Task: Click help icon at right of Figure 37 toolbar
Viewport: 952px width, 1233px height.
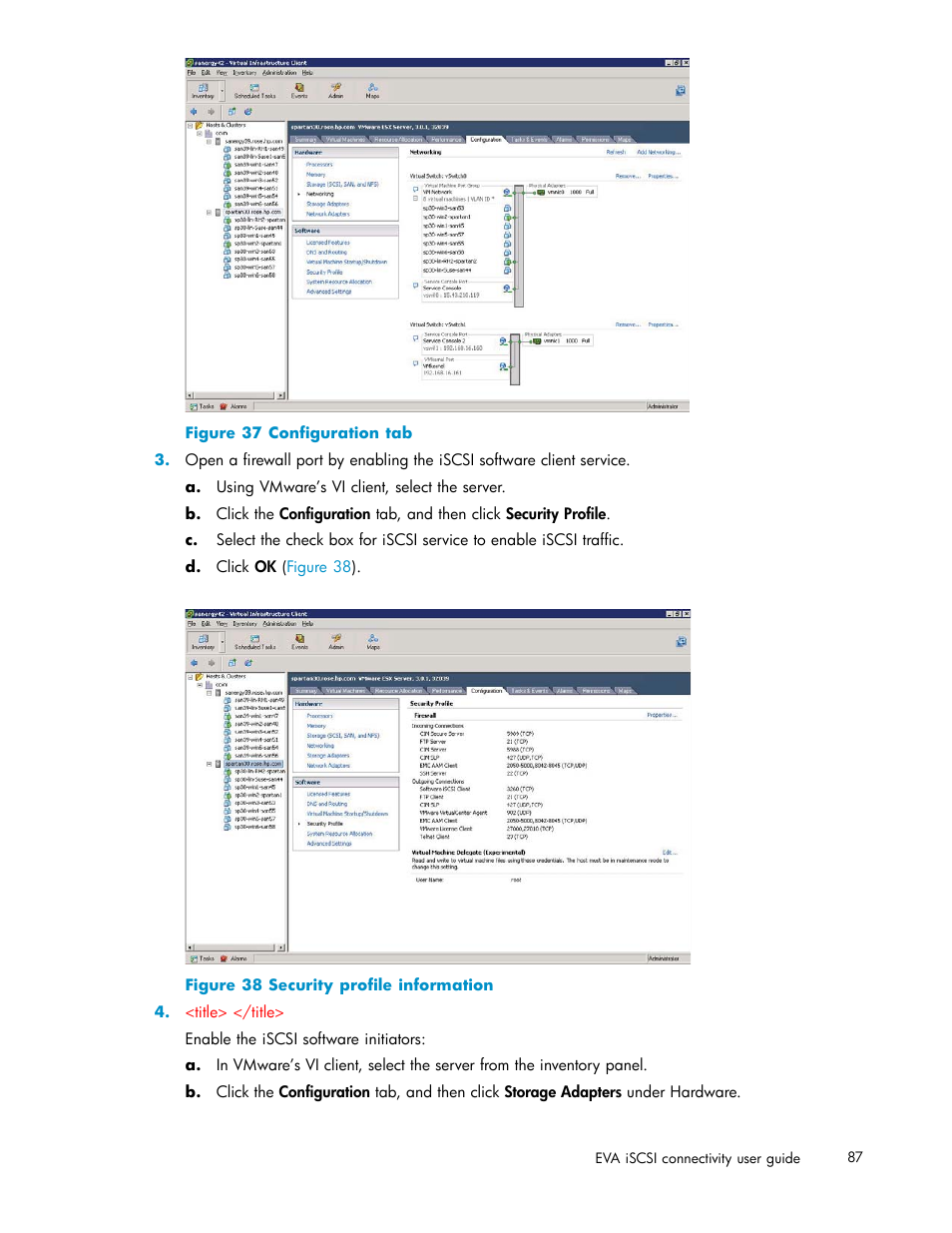Action: 681,90
